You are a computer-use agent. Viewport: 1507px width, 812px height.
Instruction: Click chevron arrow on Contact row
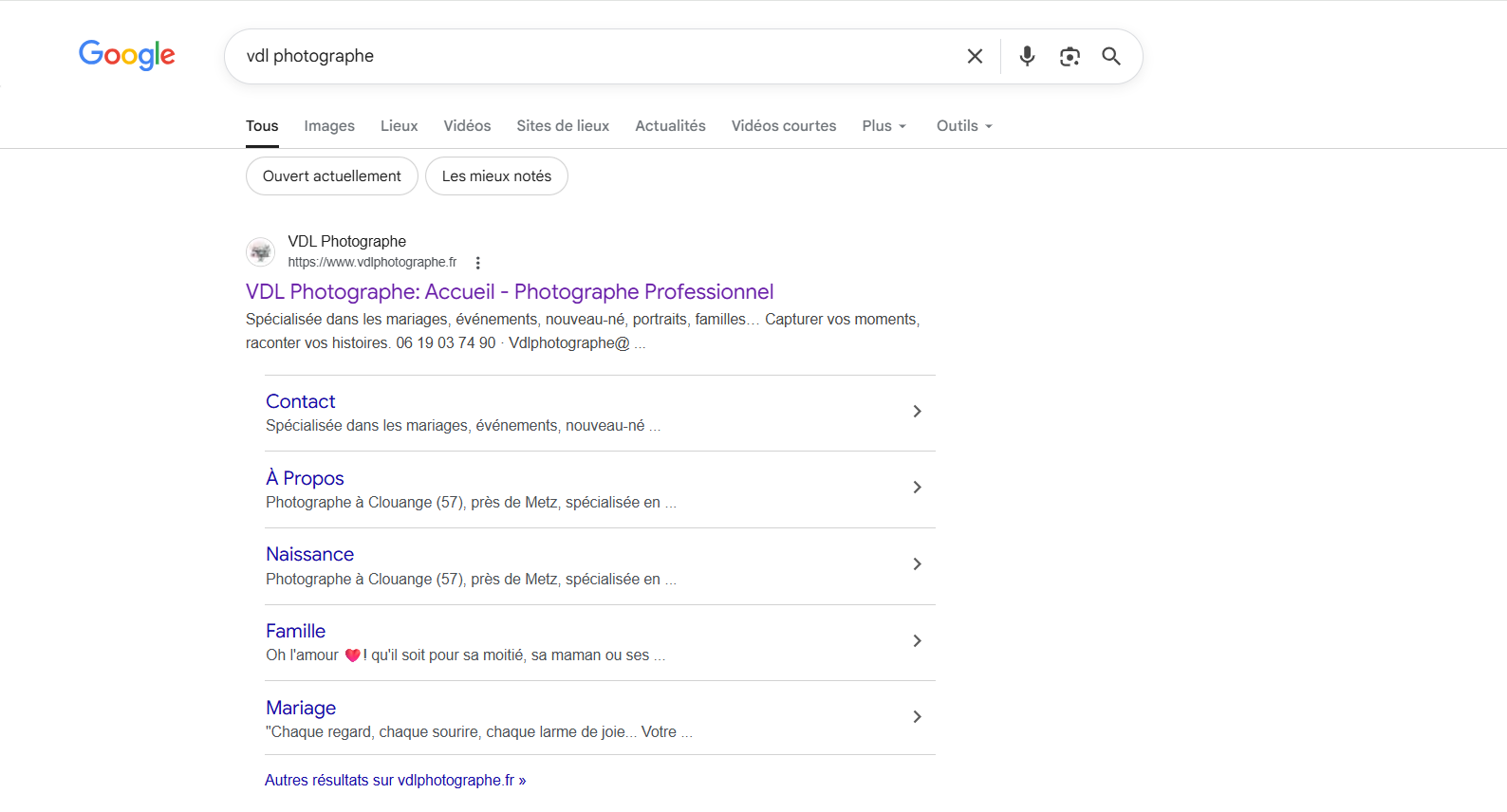[917, 411]
